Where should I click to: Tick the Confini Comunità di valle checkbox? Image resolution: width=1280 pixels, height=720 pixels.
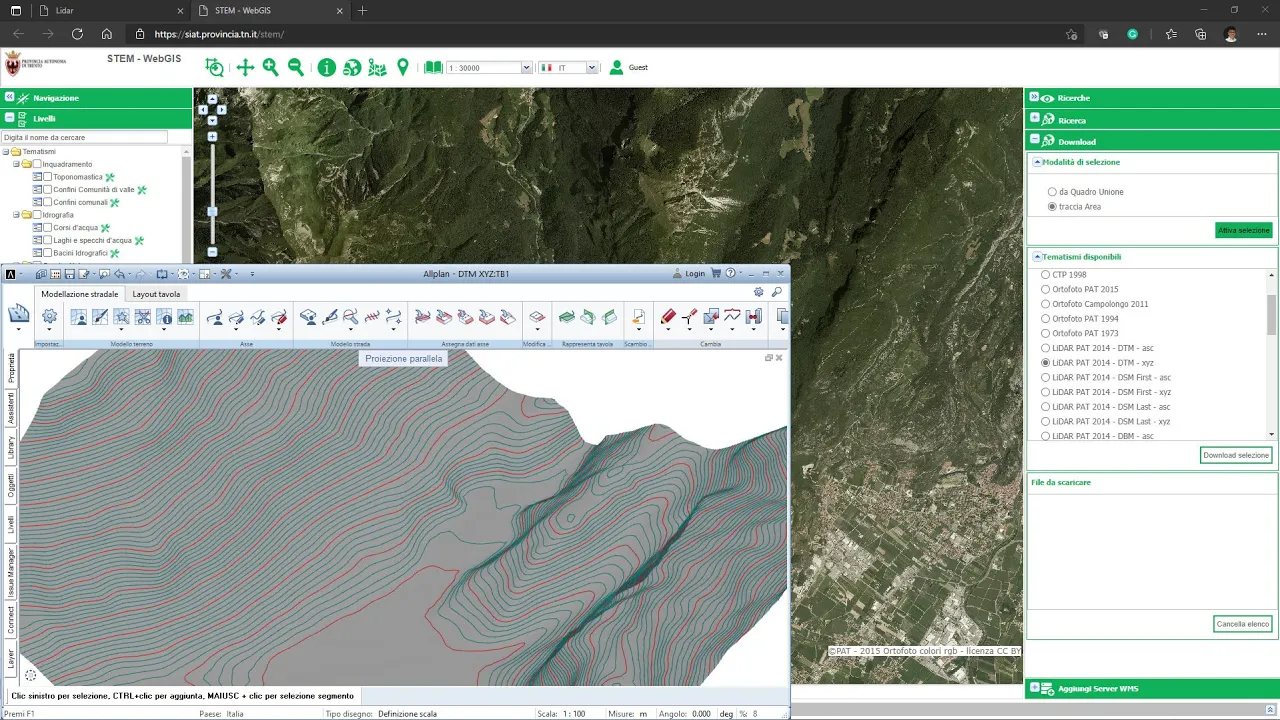coord(47,189)
